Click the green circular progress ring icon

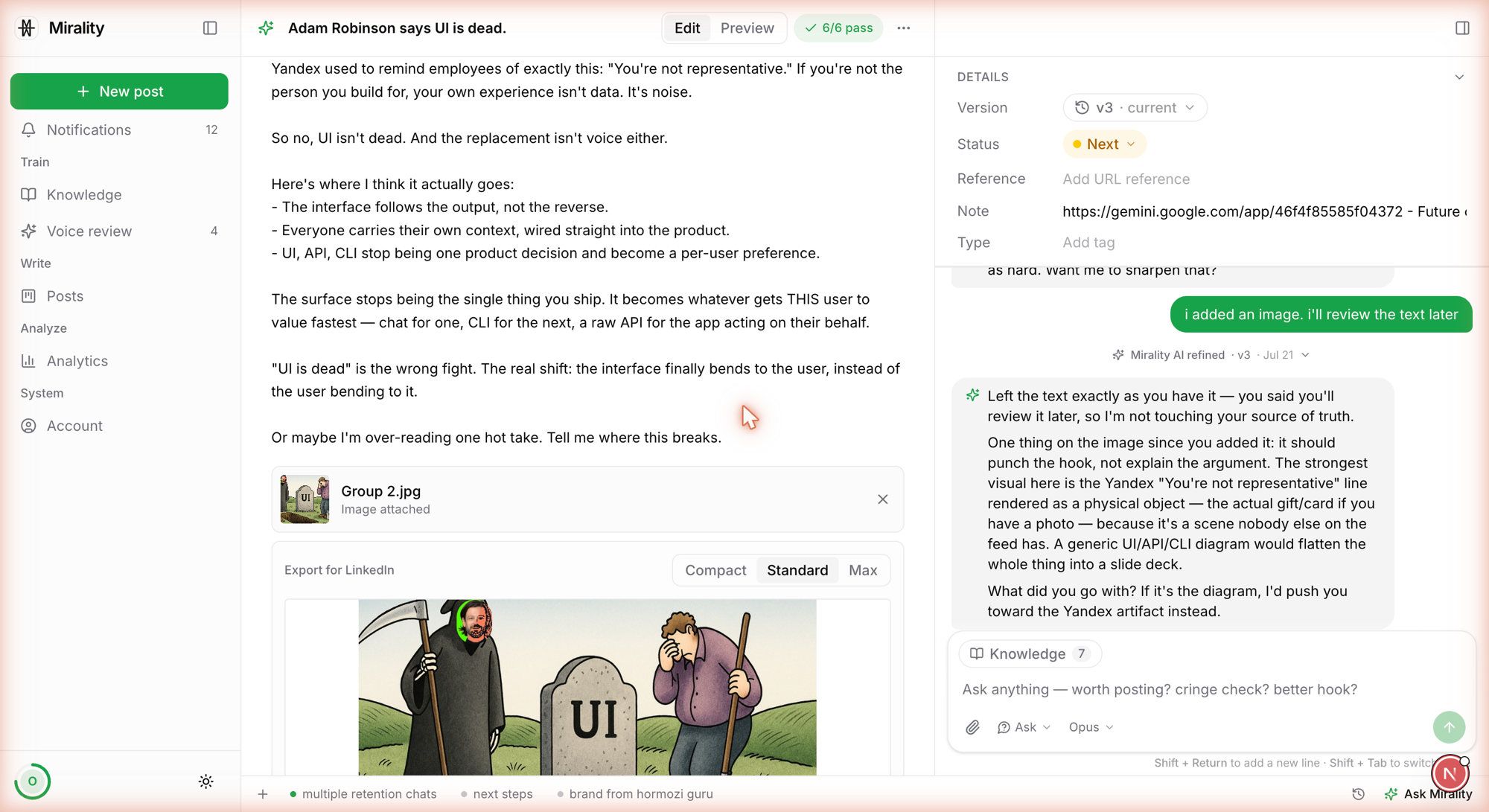32,781
